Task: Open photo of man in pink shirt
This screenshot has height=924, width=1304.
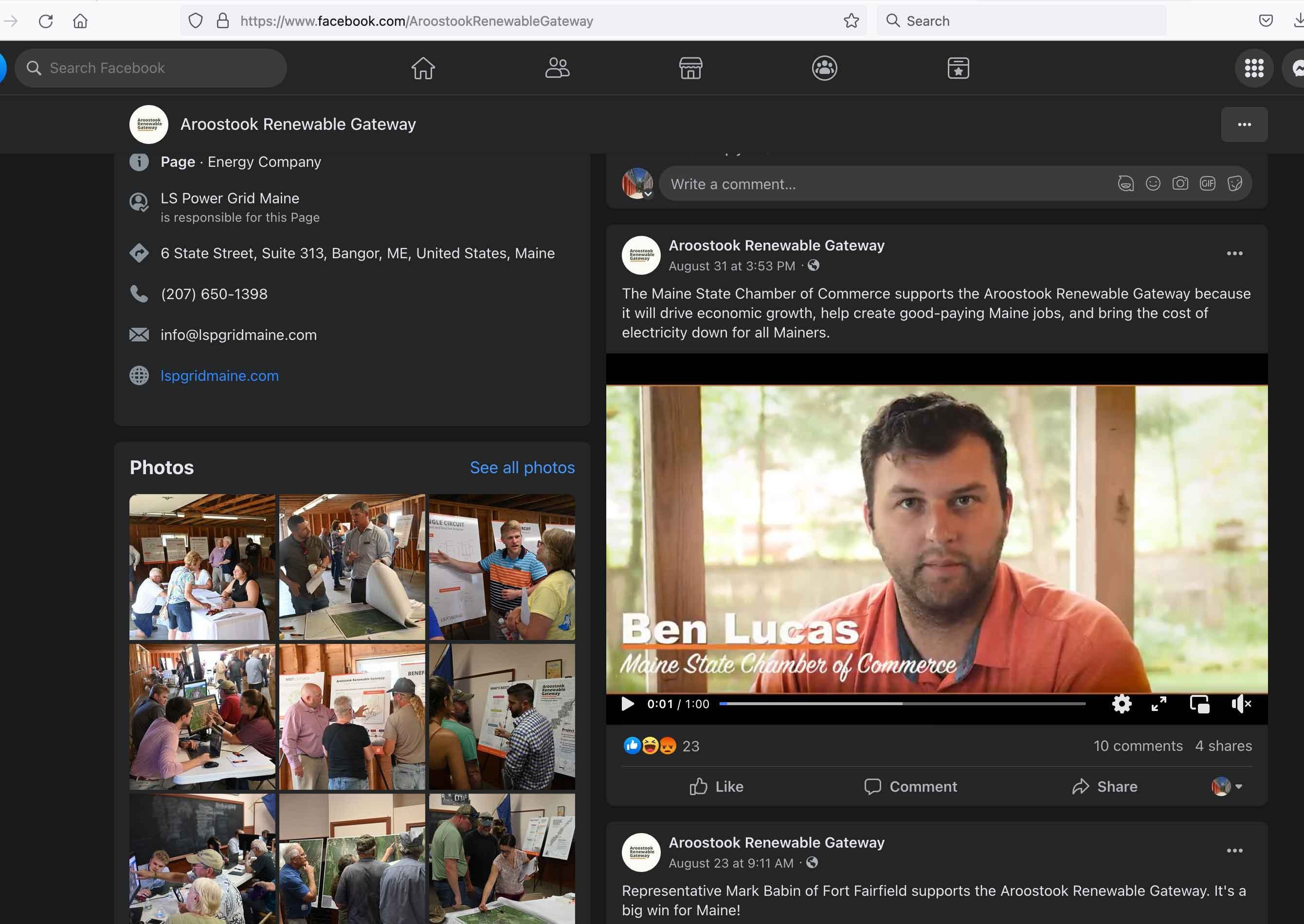Action: pos(352,716)
